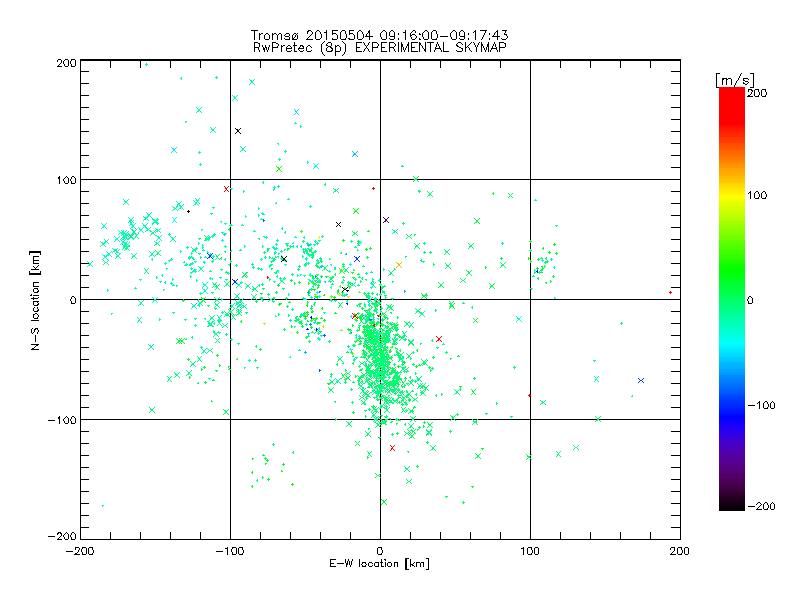Click the 'E-W location [km]' axis label
The width and height of the screenshot is (800, 600).
coord(379,563)
